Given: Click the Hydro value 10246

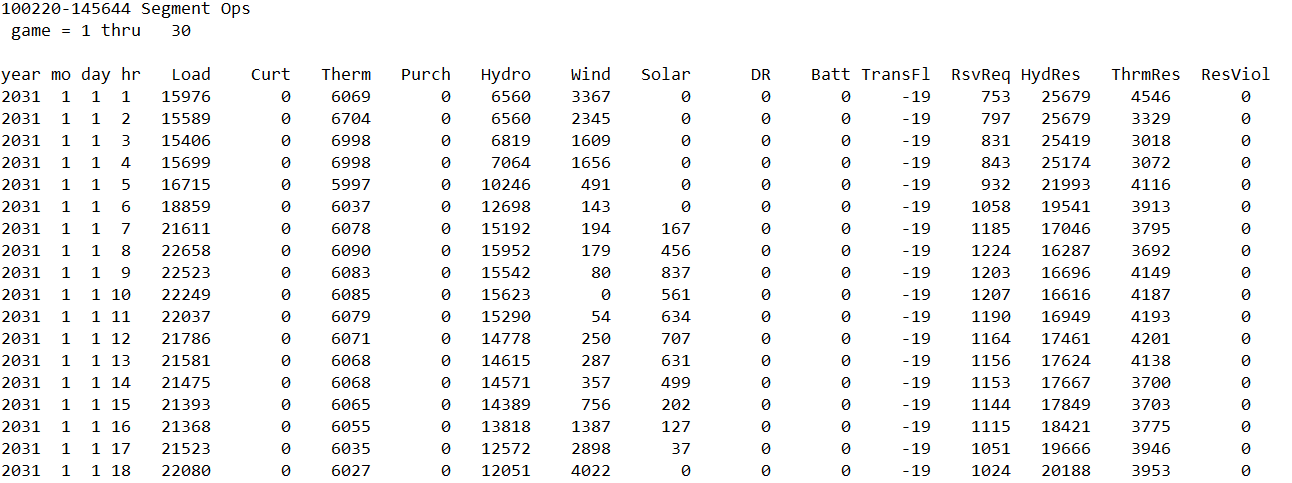Looking at the screenshot, I should coord(505,185).
